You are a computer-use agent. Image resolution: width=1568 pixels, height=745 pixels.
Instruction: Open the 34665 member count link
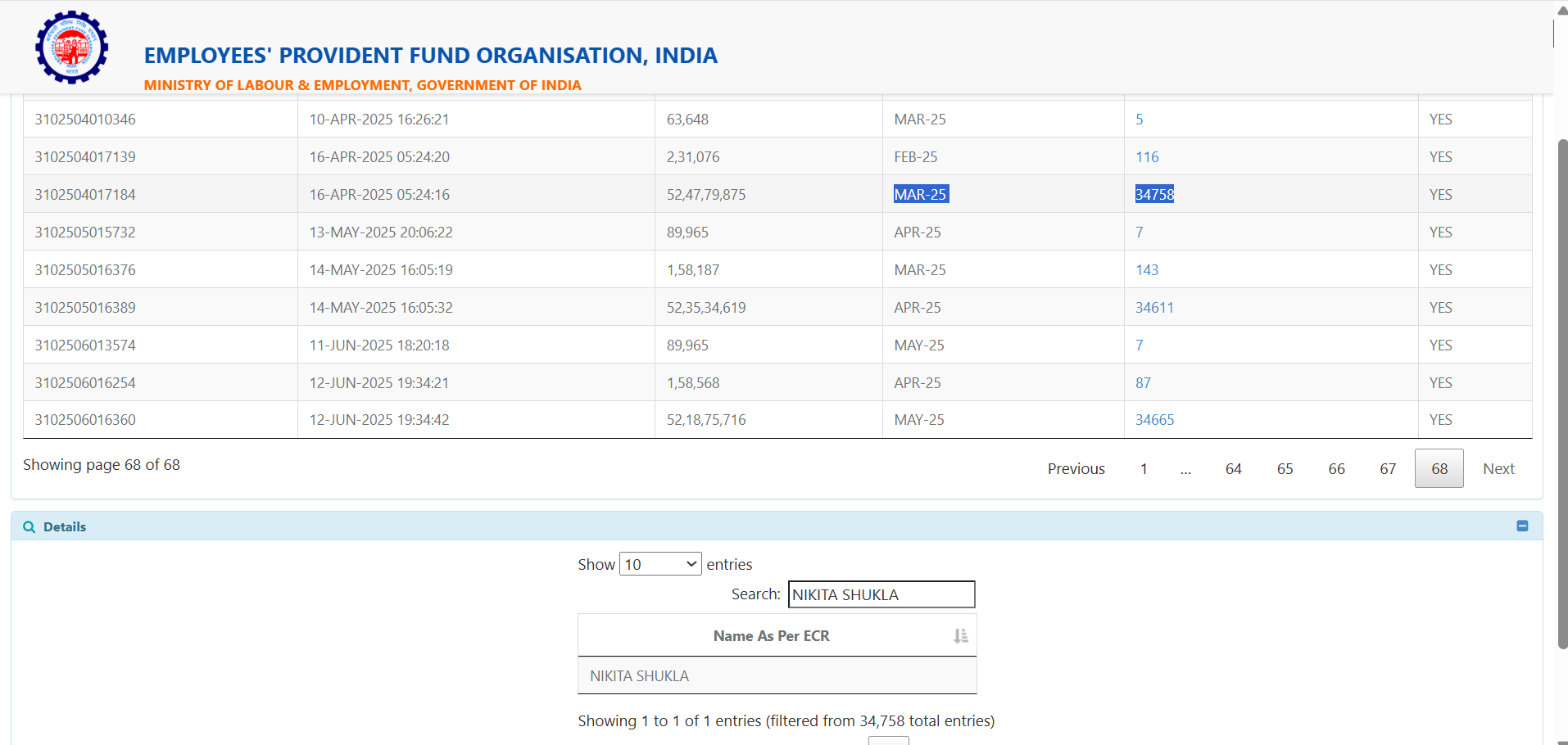pos(1154,420)
